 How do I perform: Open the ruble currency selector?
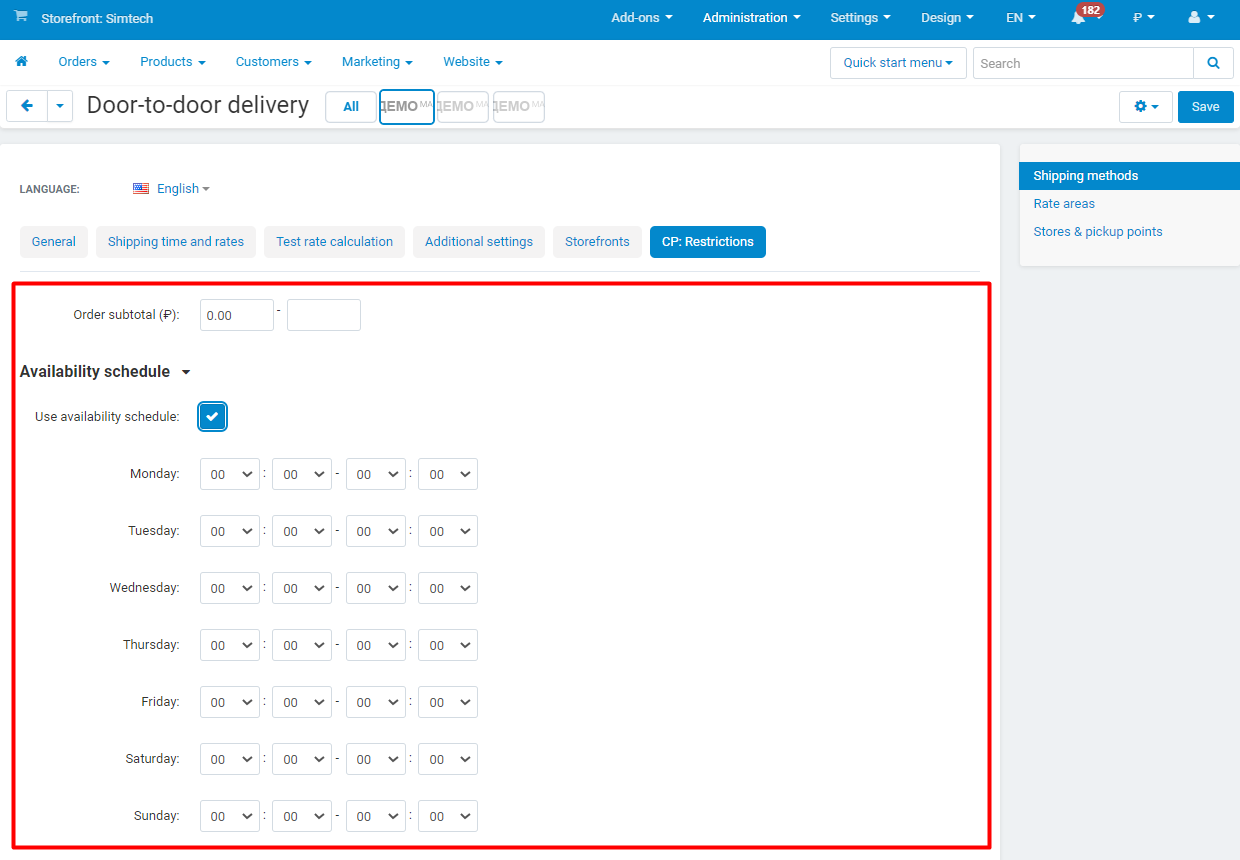click(x=1143, y=18)
